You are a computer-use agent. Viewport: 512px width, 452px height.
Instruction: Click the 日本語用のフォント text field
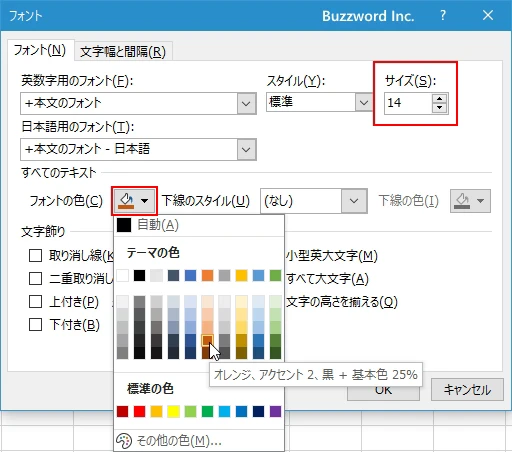[129, 149]
